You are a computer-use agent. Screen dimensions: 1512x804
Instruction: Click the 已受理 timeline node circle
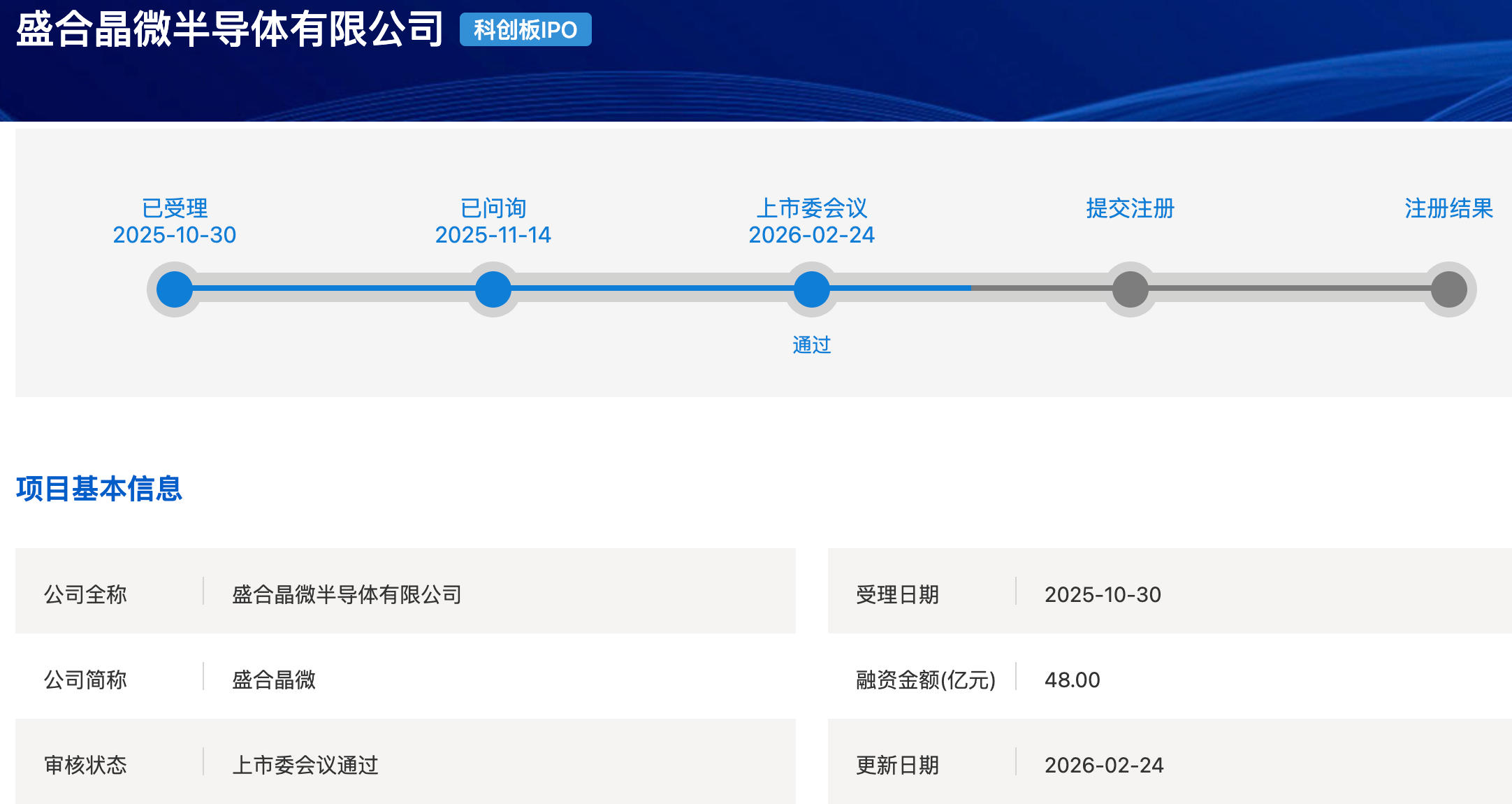pyautogui.click(x=175, y=289)
